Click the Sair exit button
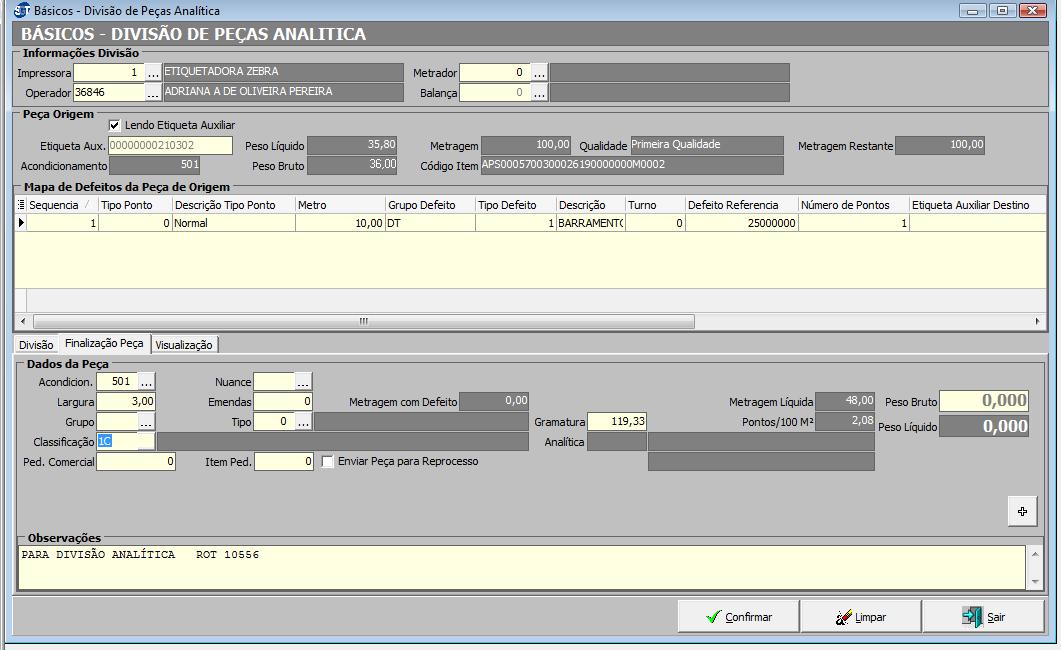Screen dimensions: 1061x650 pos(983,617)
